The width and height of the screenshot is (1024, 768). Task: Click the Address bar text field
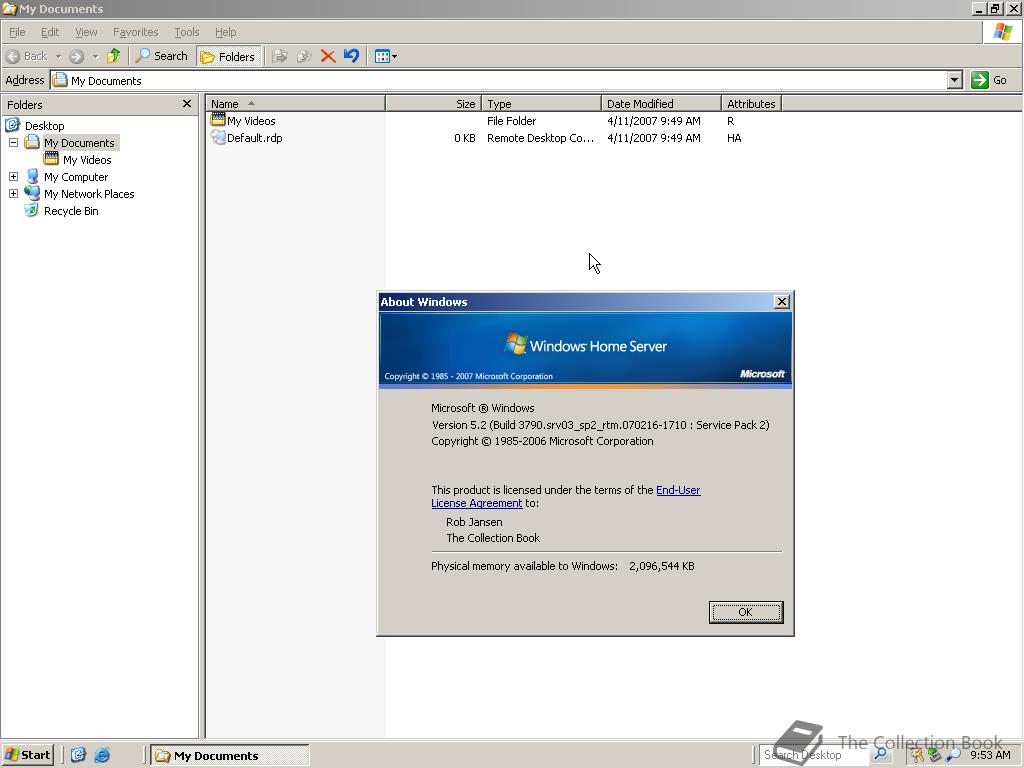[x=498, y=80]
